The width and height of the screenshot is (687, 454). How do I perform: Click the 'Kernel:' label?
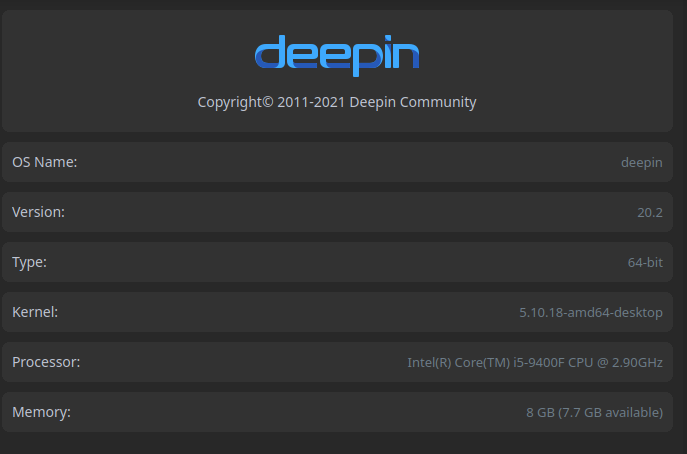coord(35,312)
